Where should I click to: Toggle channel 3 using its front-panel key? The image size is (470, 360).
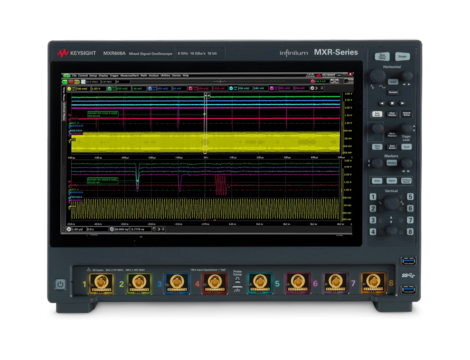point(373,220)
